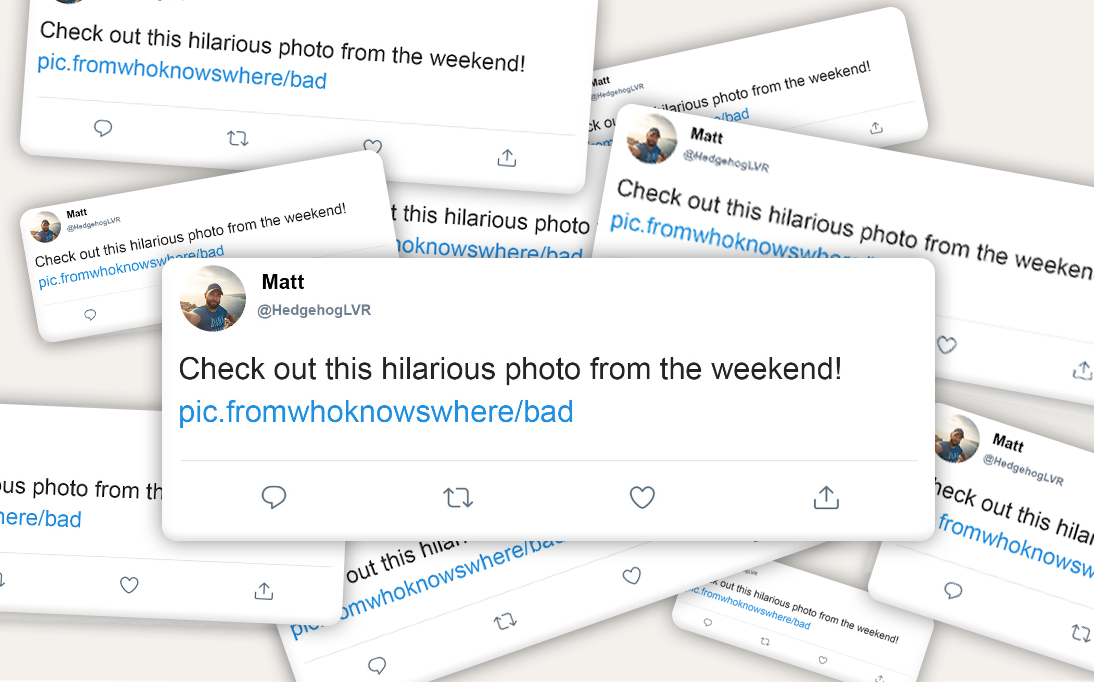Click reply on the small left tilted tweet

pyautogui.click(x=90, y=315)
